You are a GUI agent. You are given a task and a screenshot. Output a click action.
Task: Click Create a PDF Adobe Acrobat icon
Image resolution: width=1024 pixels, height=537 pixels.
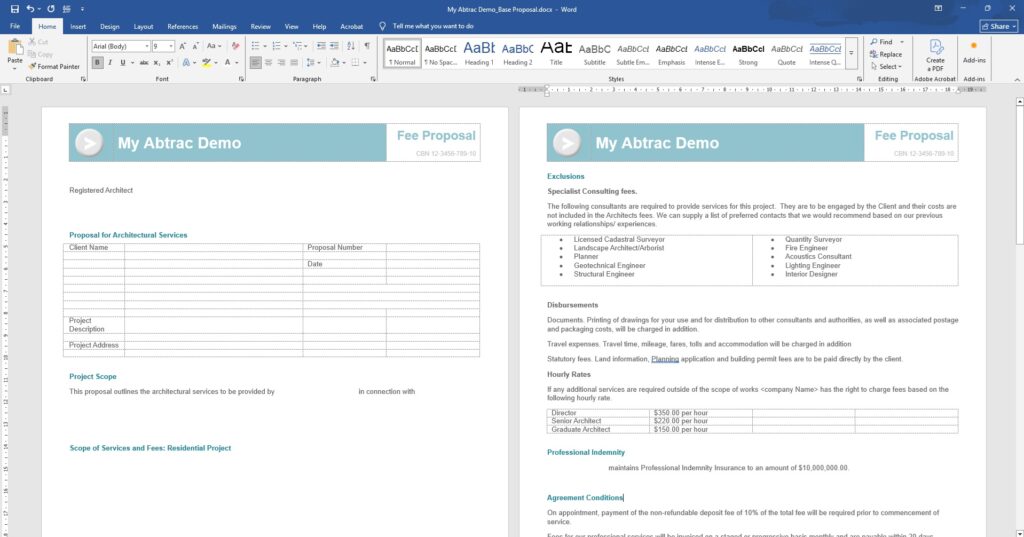(935, 54)
